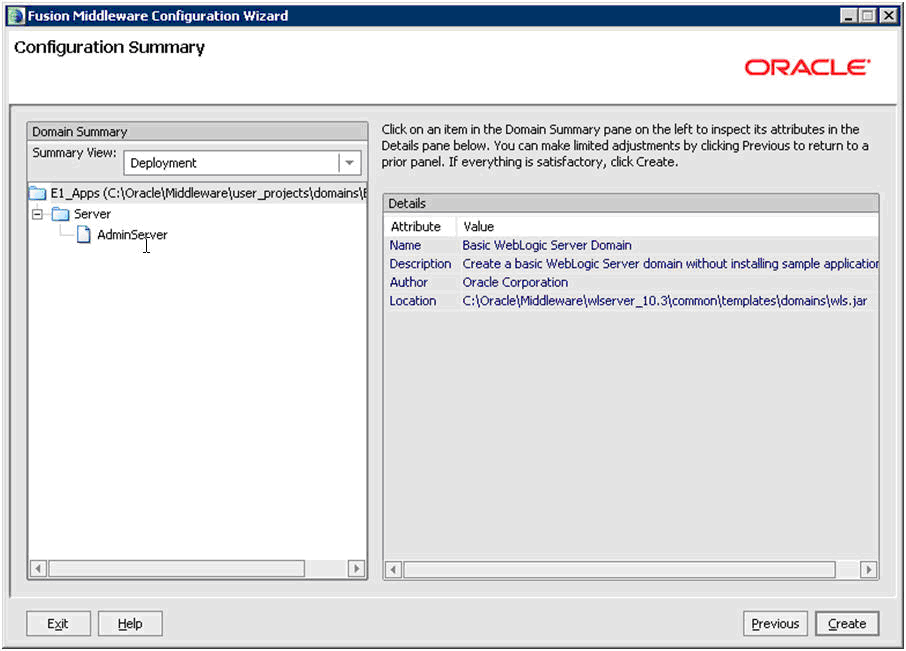Click the wizard title bar icon
The width and height of the screenshot is (906, 651).
16,16
